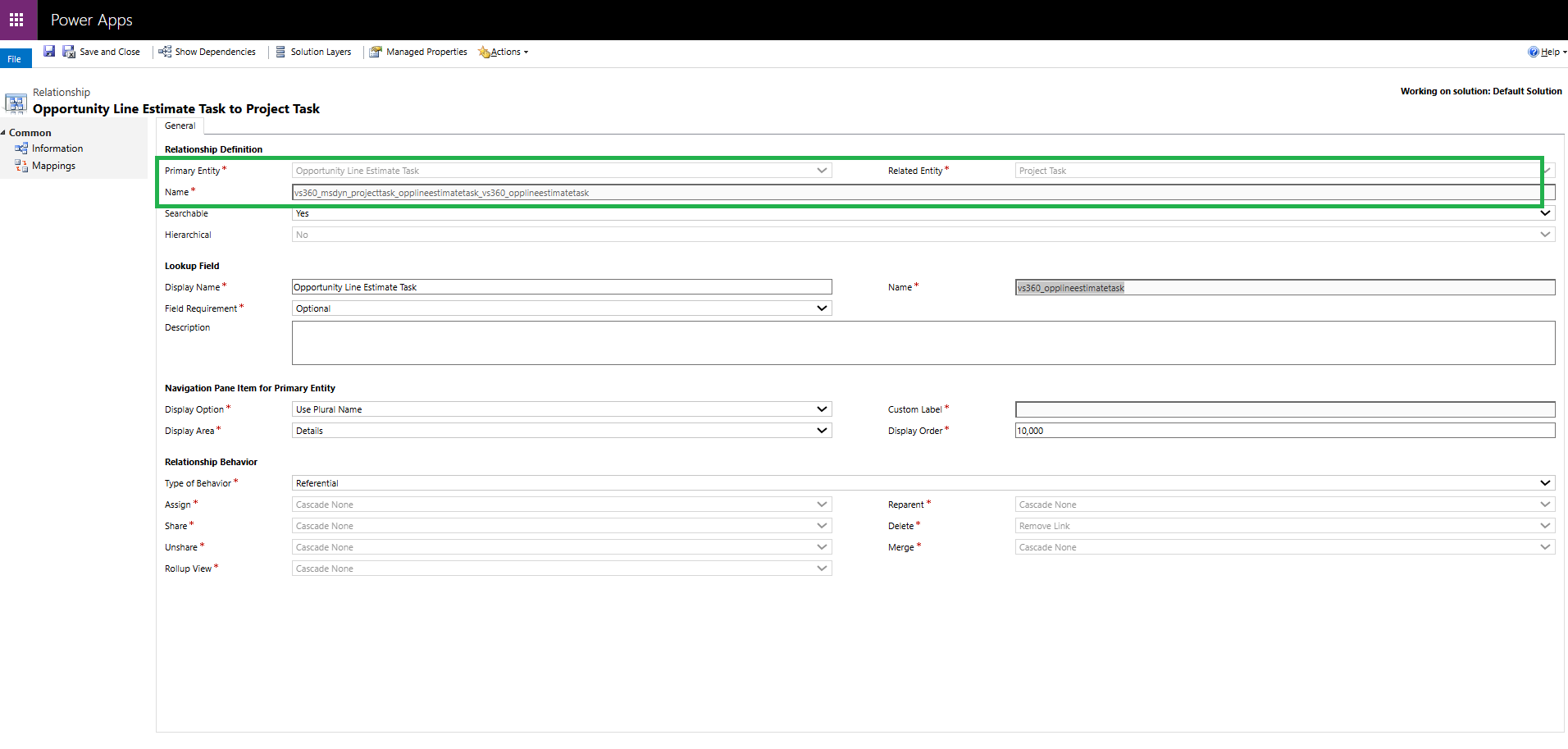The height and width of the screenshot is (749, 1568).
Task: Click Save and Close button
Action: coord(102,52)
